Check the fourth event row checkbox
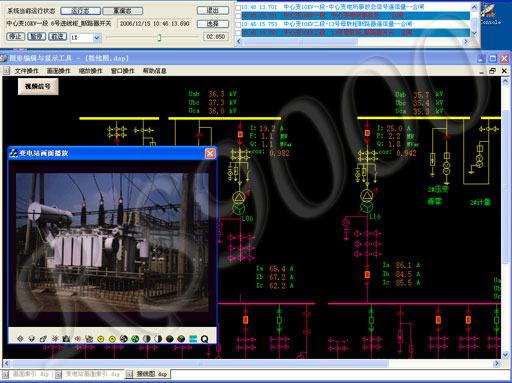Screen dimensions: 512x383 pos(238,33)
